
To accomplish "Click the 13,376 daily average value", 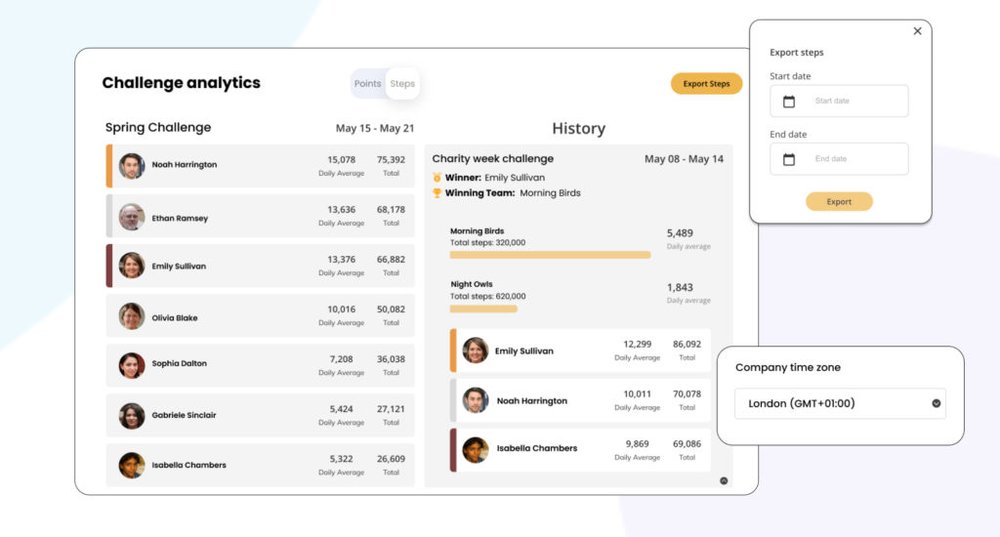I will point(341,259).
